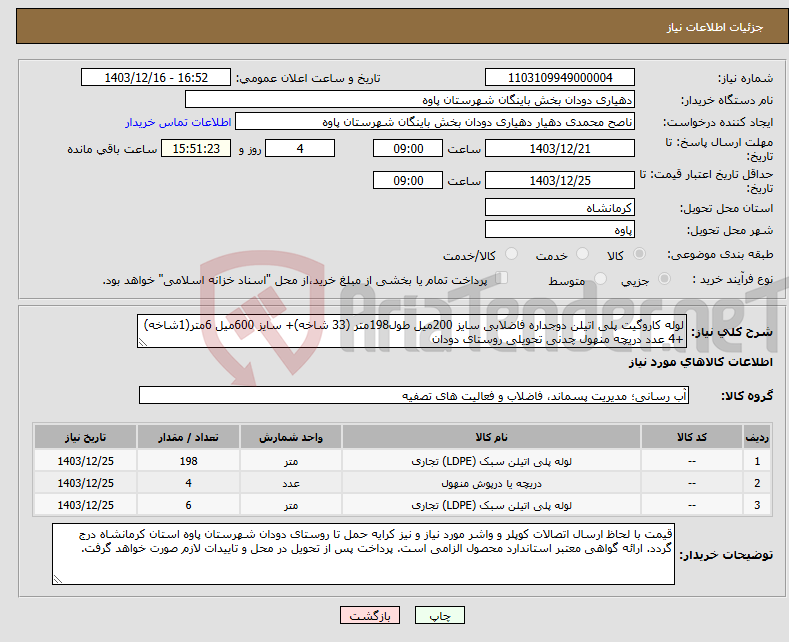Click the کد کالا column header

tap(692, 437)
